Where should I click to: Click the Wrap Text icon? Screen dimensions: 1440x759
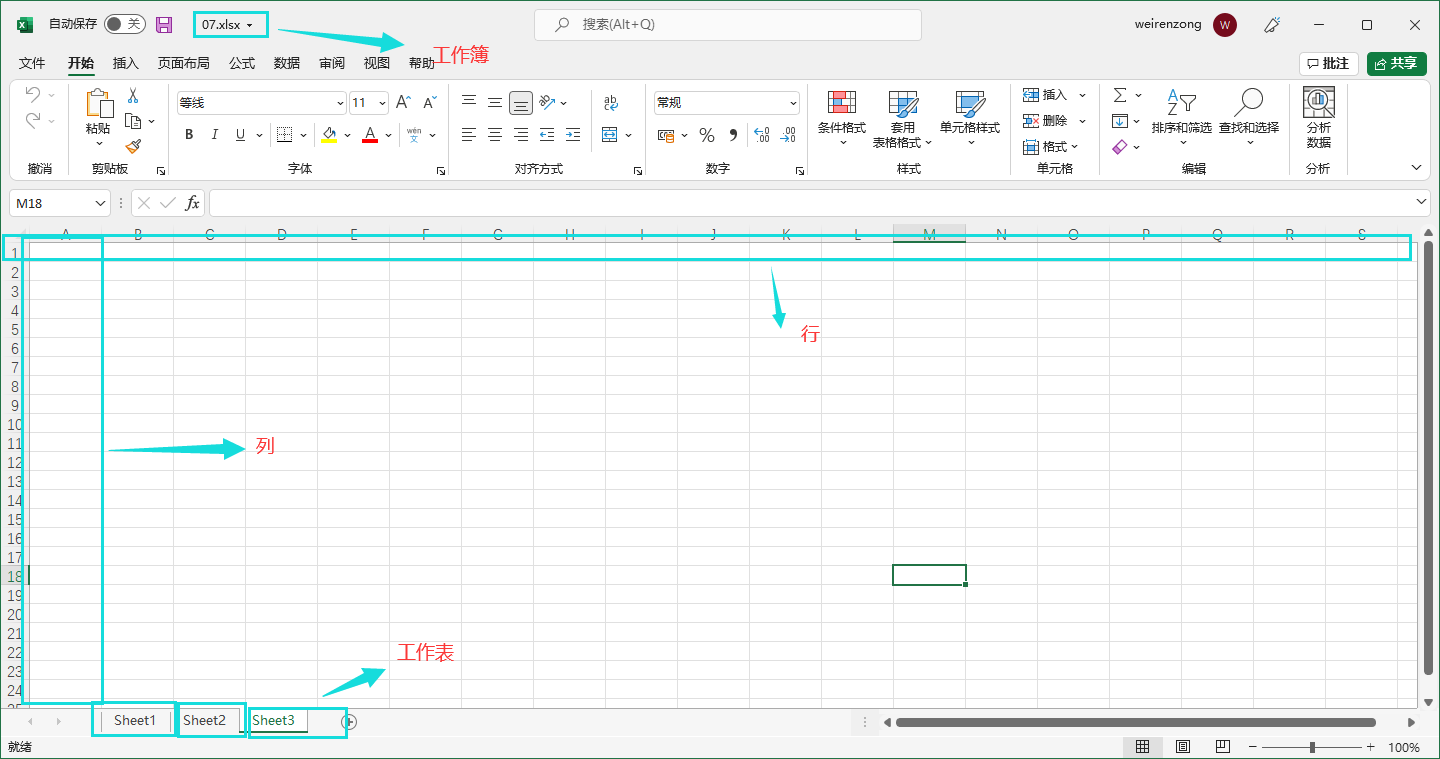611,102
